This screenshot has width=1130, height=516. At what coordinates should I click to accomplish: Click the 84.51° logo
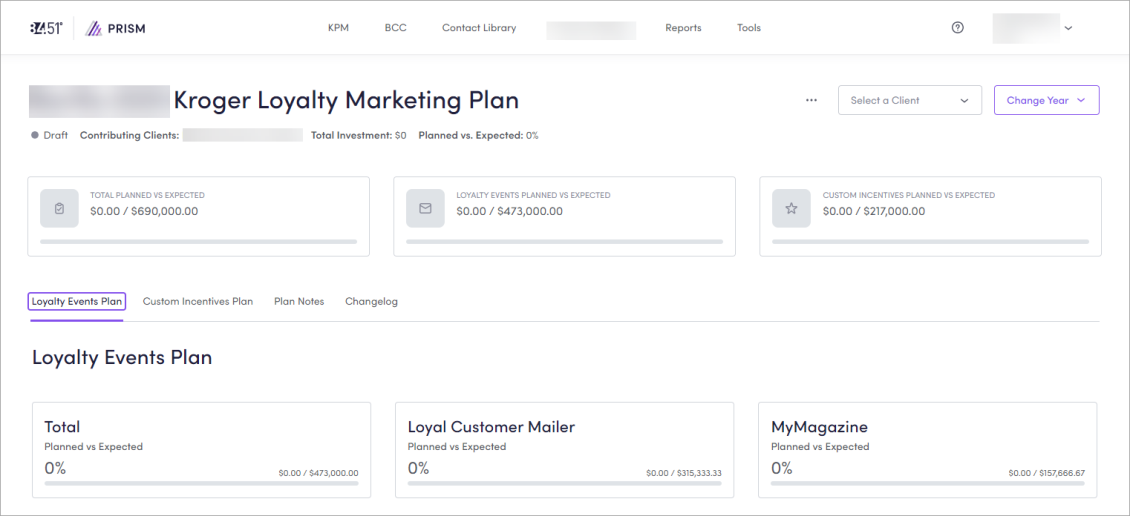pos(46,28)
